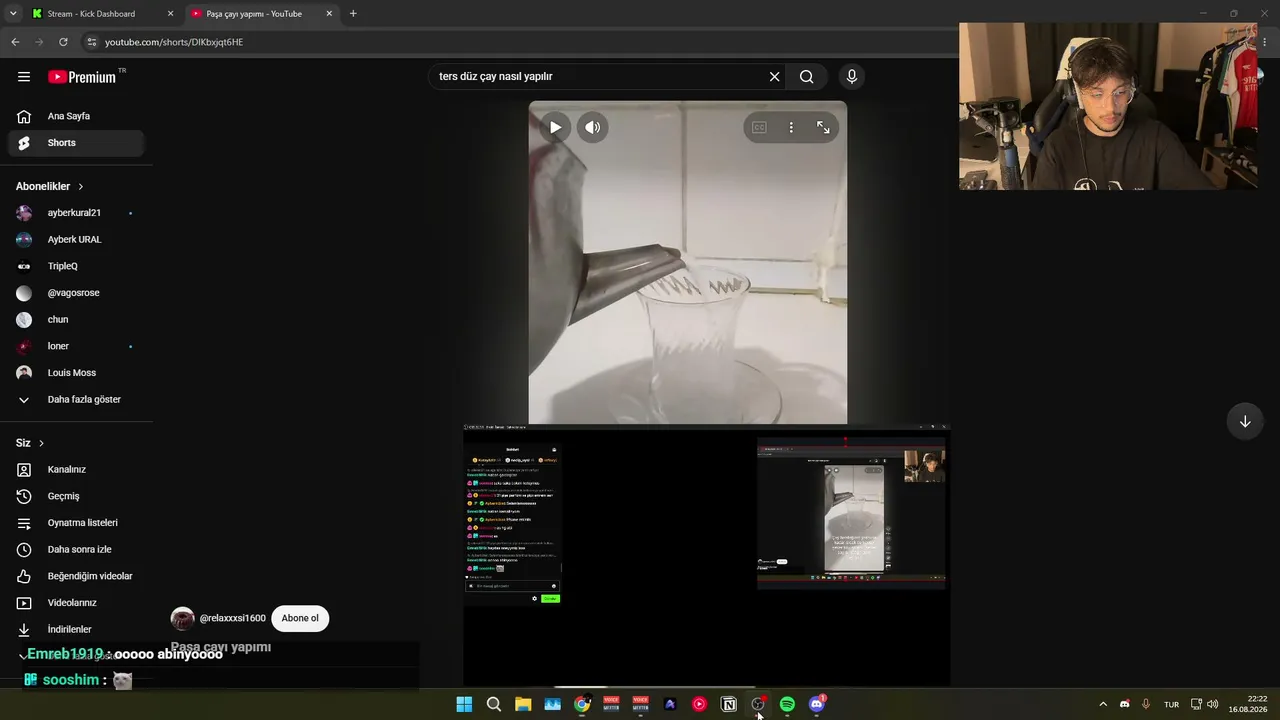Open Videolarınız in the sidebar
This screenshot has width=1280, height=720.
(x=76, y=603)
